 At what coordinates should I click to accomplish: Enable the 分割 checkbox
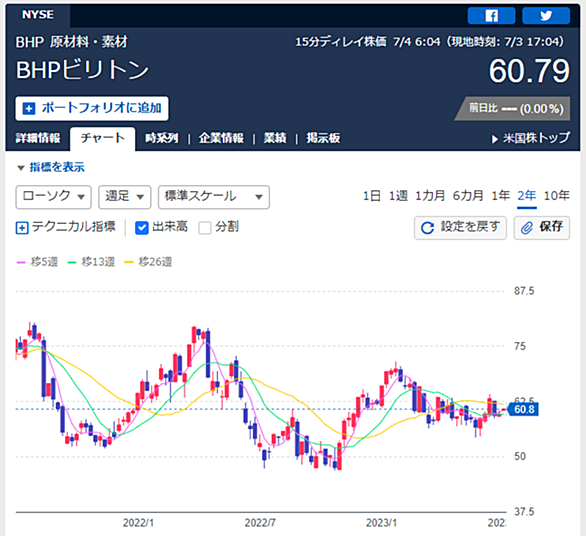pos(205,228)
